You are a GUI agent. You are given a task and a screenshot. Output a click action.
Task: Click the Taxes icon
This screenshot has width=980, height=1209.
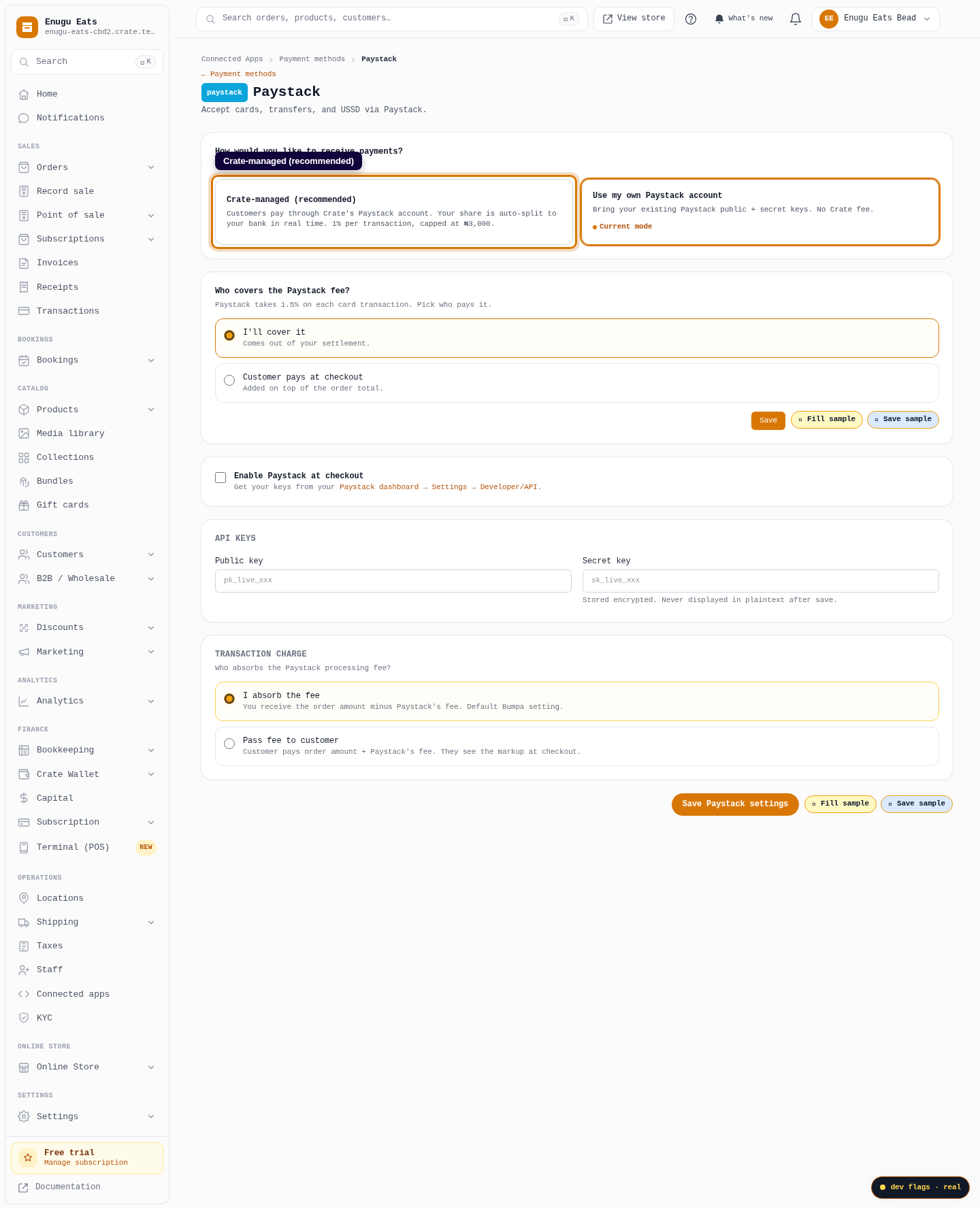point(24,946)
